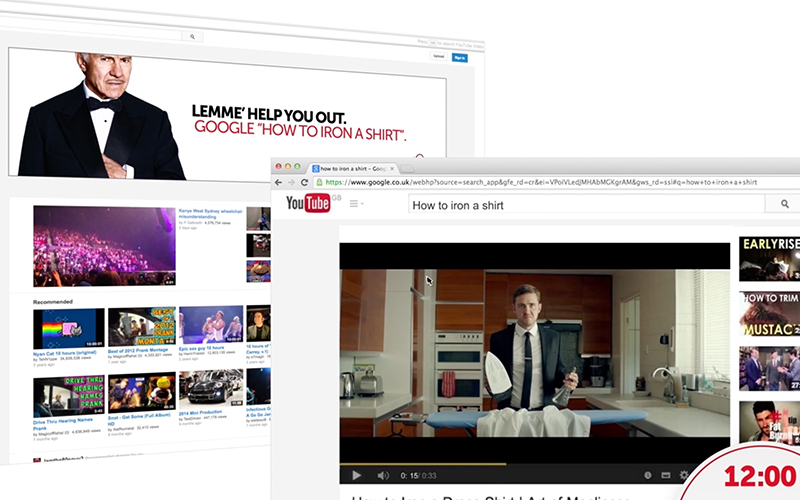The image size is (800, 500).
Task: Click the green padlock in the address bar
Action: click(x=319, y=182)
